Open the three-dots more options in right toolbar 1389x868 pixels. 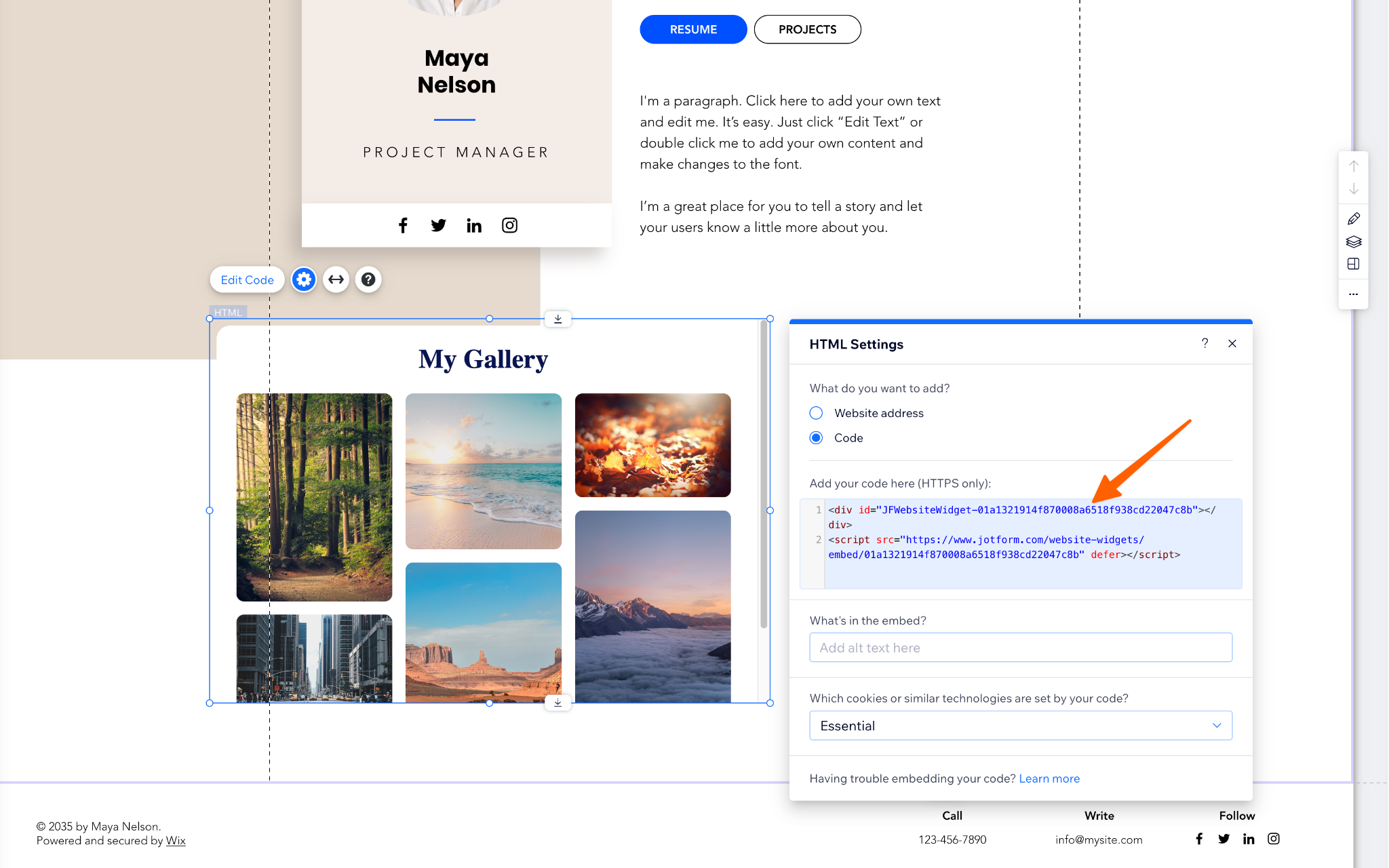1354,294
